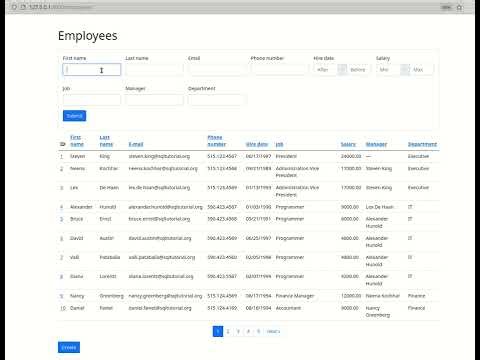The width and height of the screenshot is (480, 360).
Task: Go to pagination page 3
Action: [x=238, y=331]
